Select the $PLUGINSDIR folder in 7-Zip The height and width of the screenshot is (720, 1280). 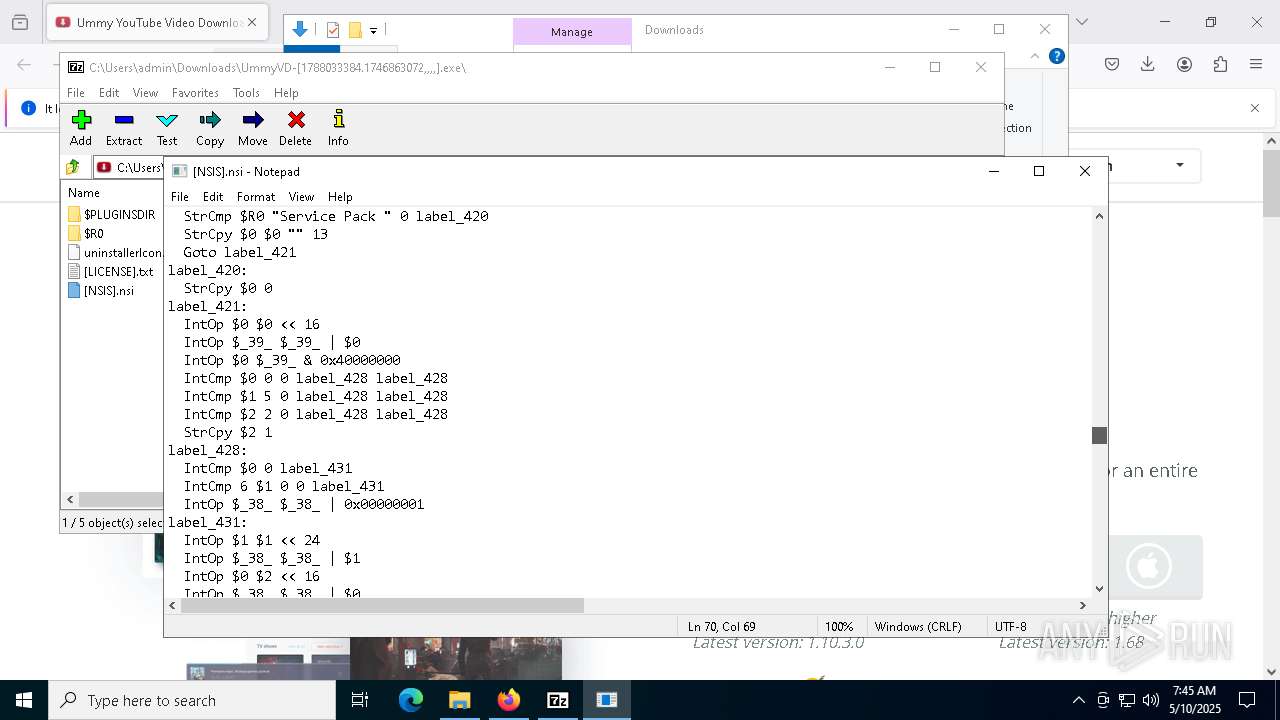pos(111,214)
